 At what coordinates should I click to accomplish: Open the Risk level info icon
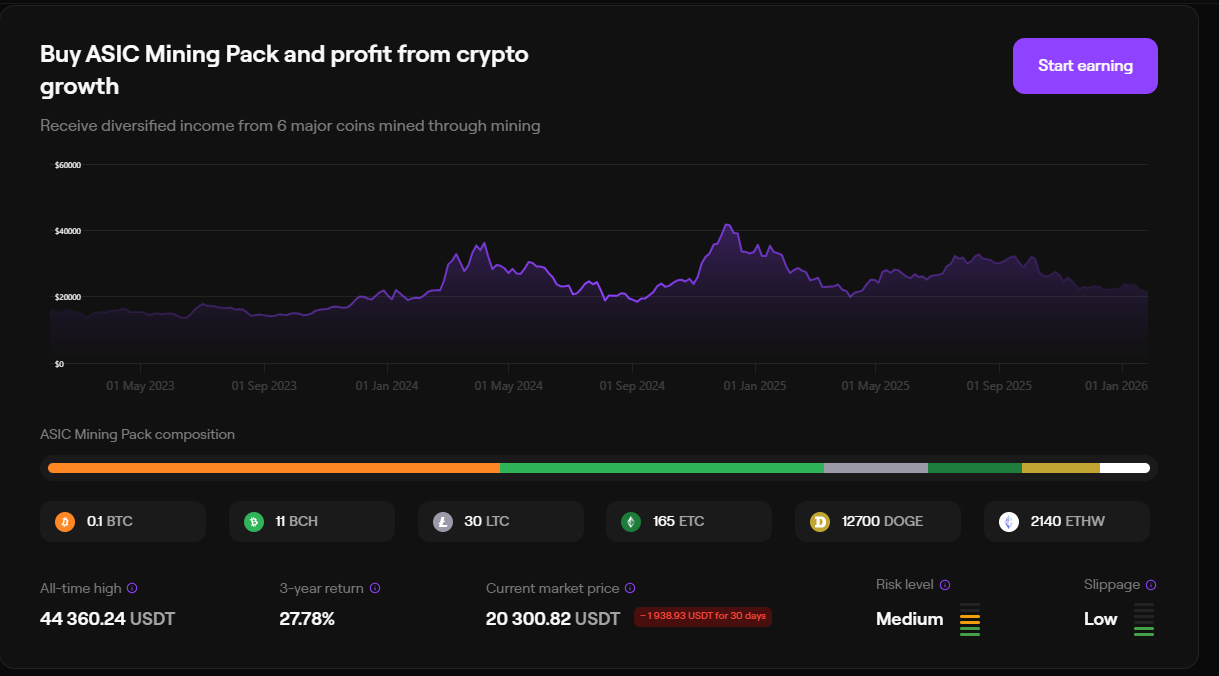point(945,585)
